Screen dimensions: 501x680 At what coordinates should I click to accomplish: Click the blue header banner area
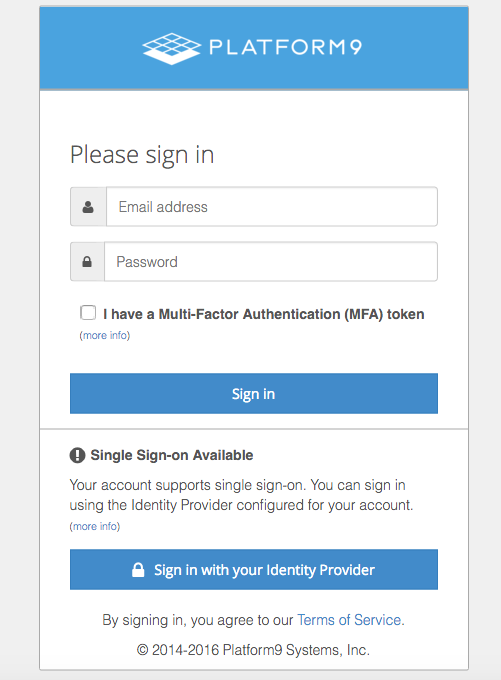[254, 48]
